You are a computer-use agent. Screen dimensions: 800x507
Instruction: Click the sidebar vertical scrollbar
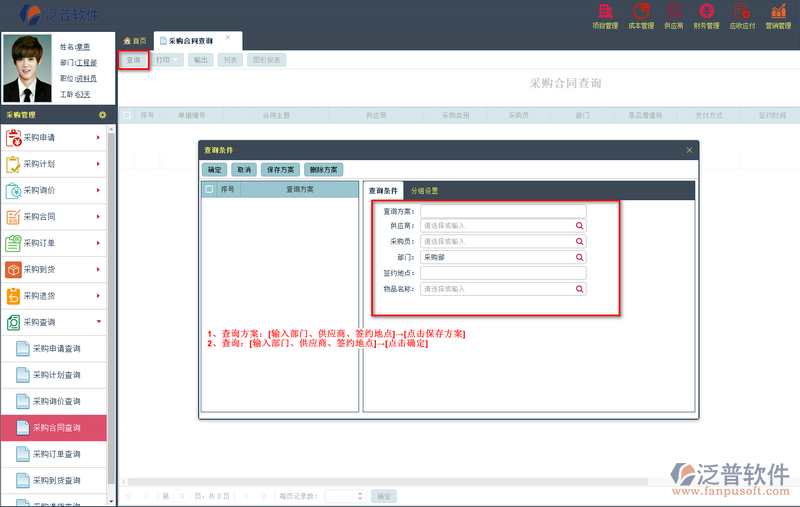tap(111, 309)
